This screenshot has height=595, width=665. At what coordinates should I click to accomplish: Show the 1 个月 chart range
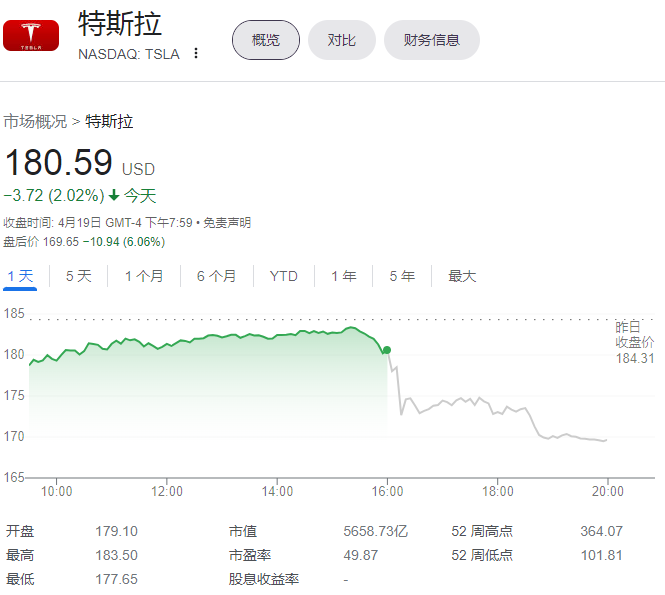[144, 276]
